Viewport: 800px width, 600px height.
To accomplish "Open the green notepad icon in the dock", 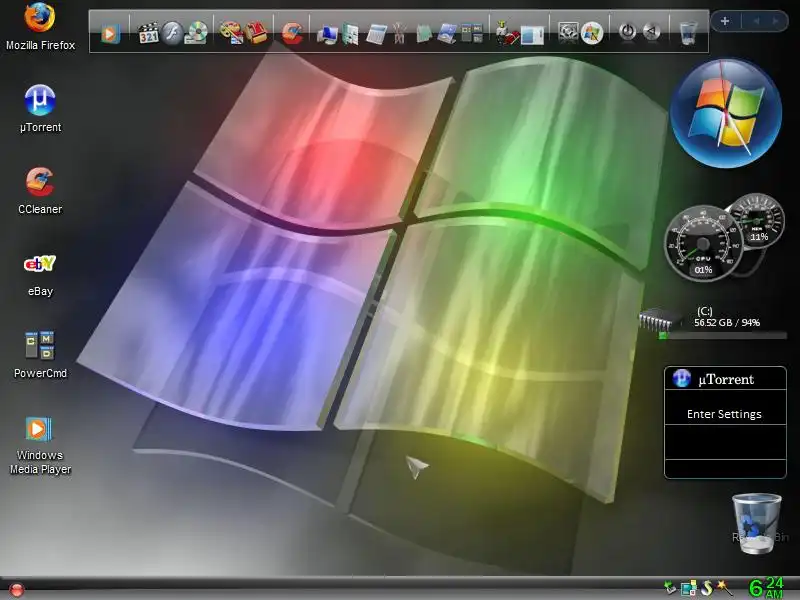I will 423,34.
